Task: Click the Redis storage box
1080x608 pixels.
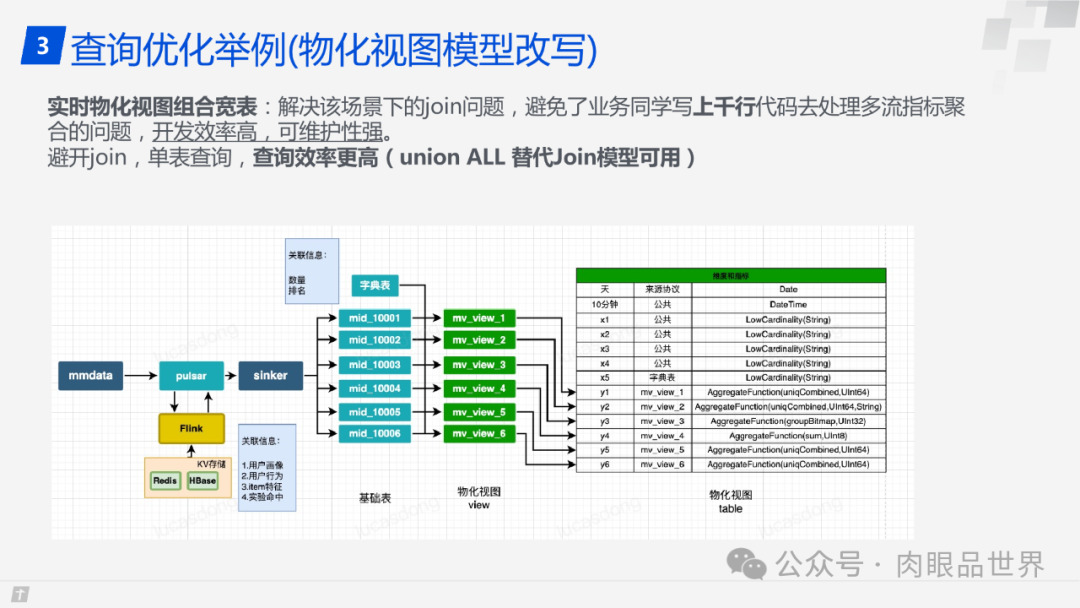Action: tap(165, 481)
